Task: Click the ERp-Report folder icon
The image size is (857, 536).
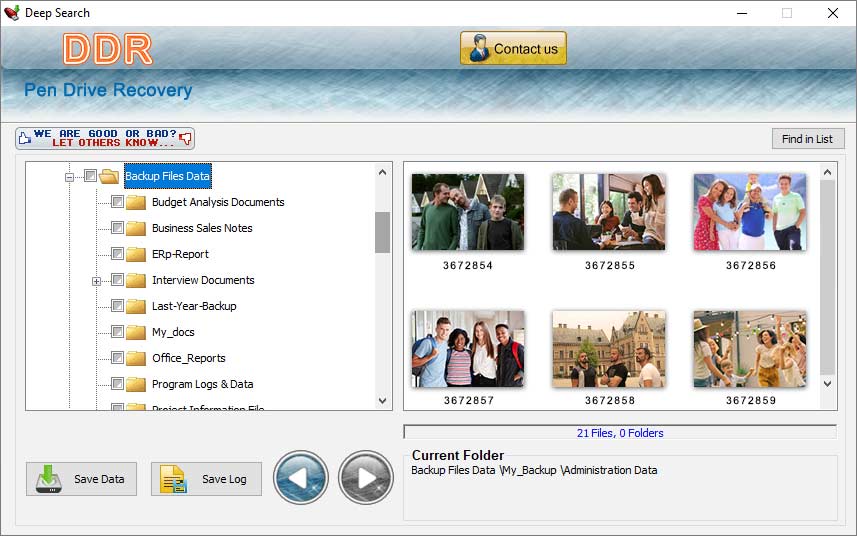Action: (x=136, y=254)
